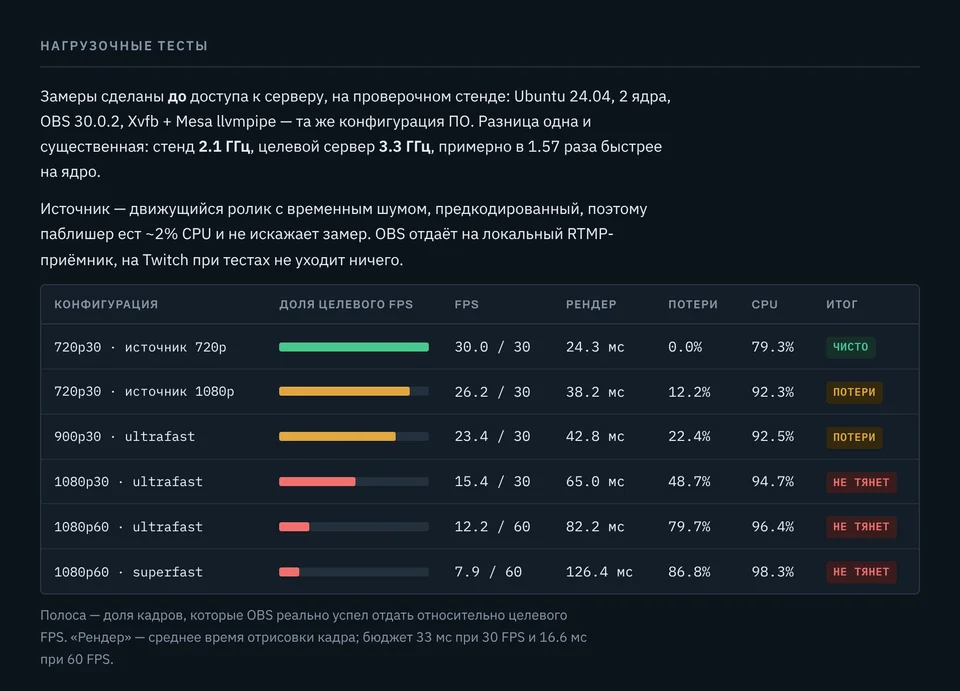The height and width of the screenshot is (691, 960).
Task: Click the '12.2 / 60' FPS value
Action: coord(492,527)
